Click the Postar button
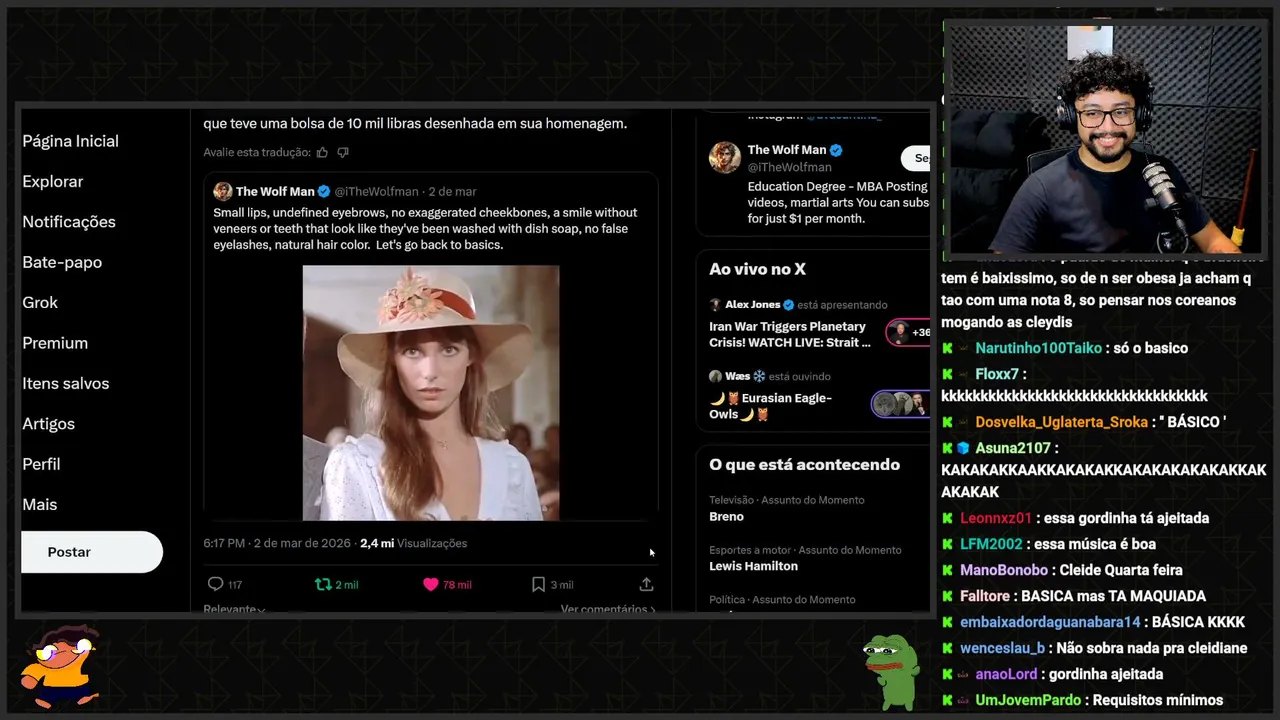Image resolution: width=1280 pixels, height=720 pixels. click(x=92, y=552)
